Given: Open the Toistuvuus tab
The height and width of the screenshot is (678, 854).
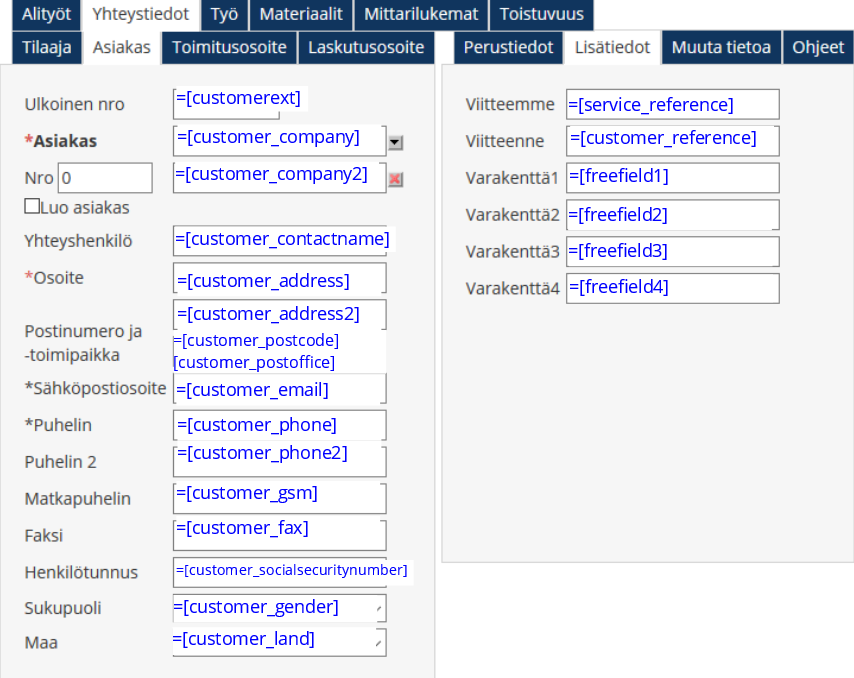Looking at the screenshot, I should 541,14.
